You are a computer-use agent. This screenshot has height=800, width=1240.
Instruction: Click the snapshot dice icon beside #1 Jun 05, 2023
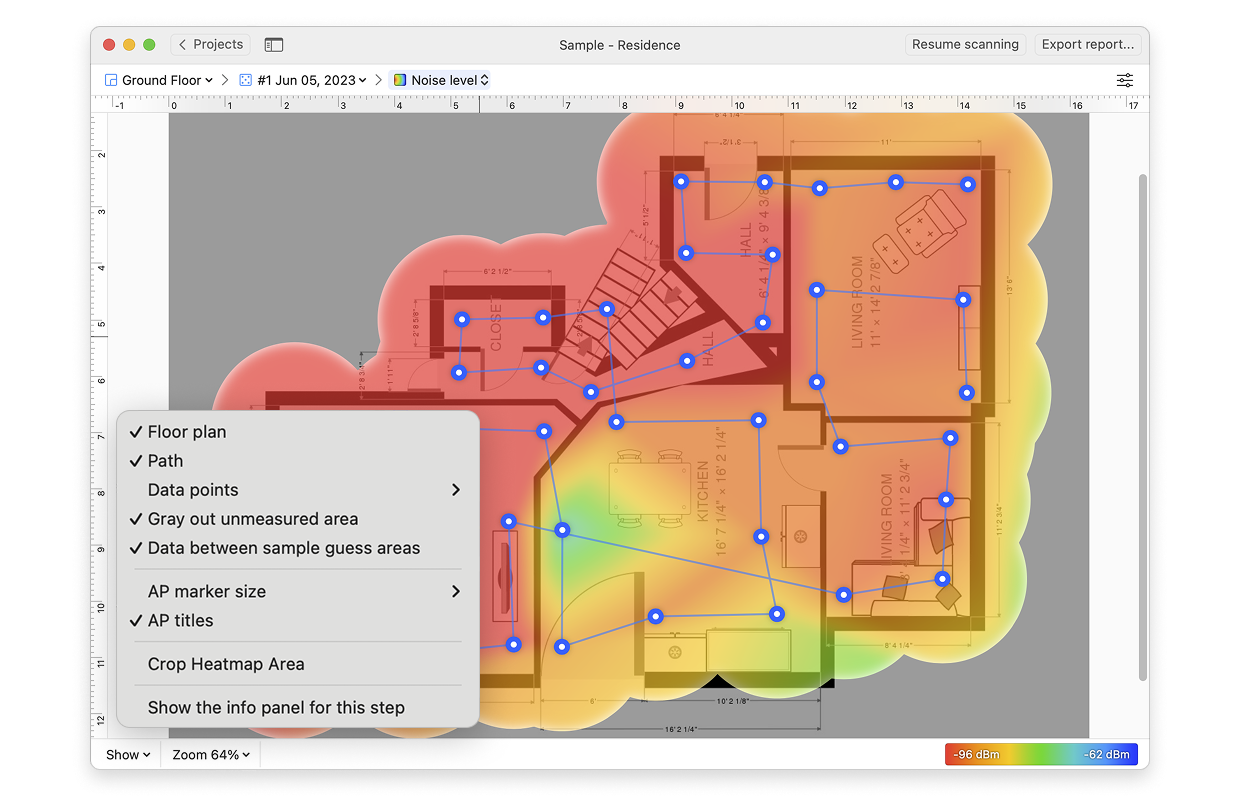coord(246,80)
